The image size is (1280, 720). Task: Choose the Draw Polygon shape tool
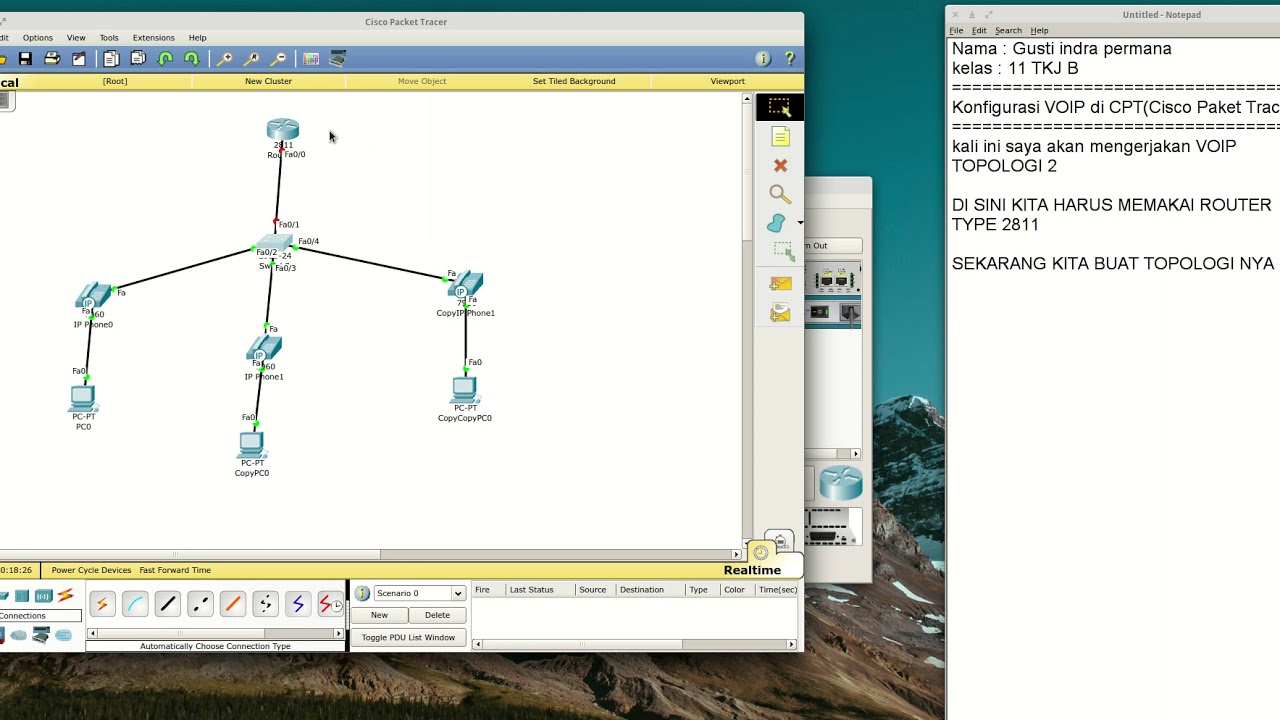pos(777,223)
